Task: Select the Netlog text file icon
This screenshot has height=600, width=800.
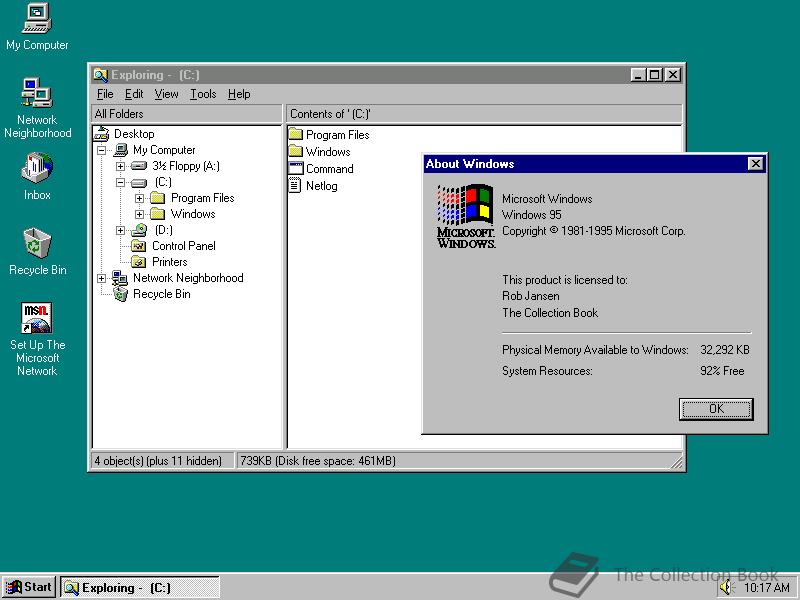Action: pos(295,185)
